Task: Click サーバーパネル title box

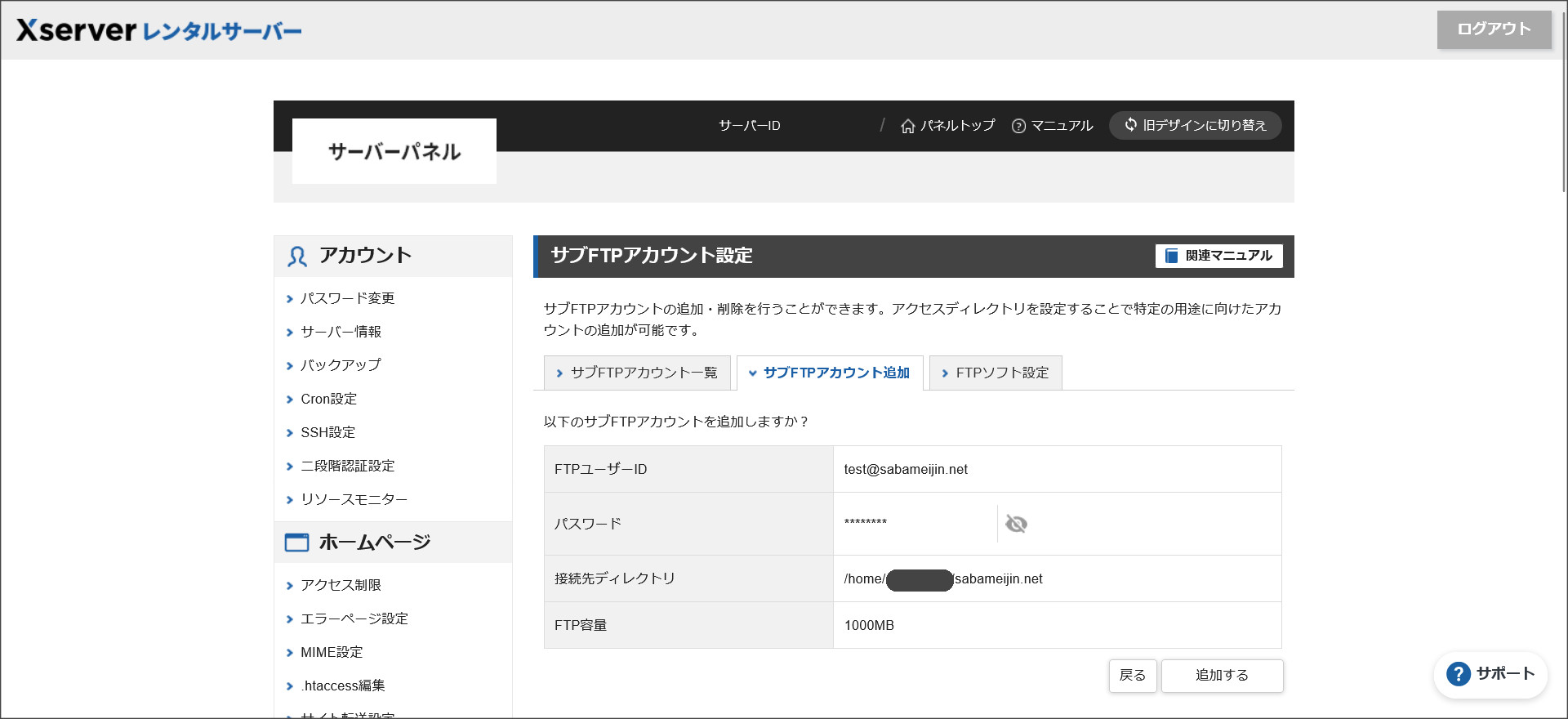Action: click(x=394, y=151)
